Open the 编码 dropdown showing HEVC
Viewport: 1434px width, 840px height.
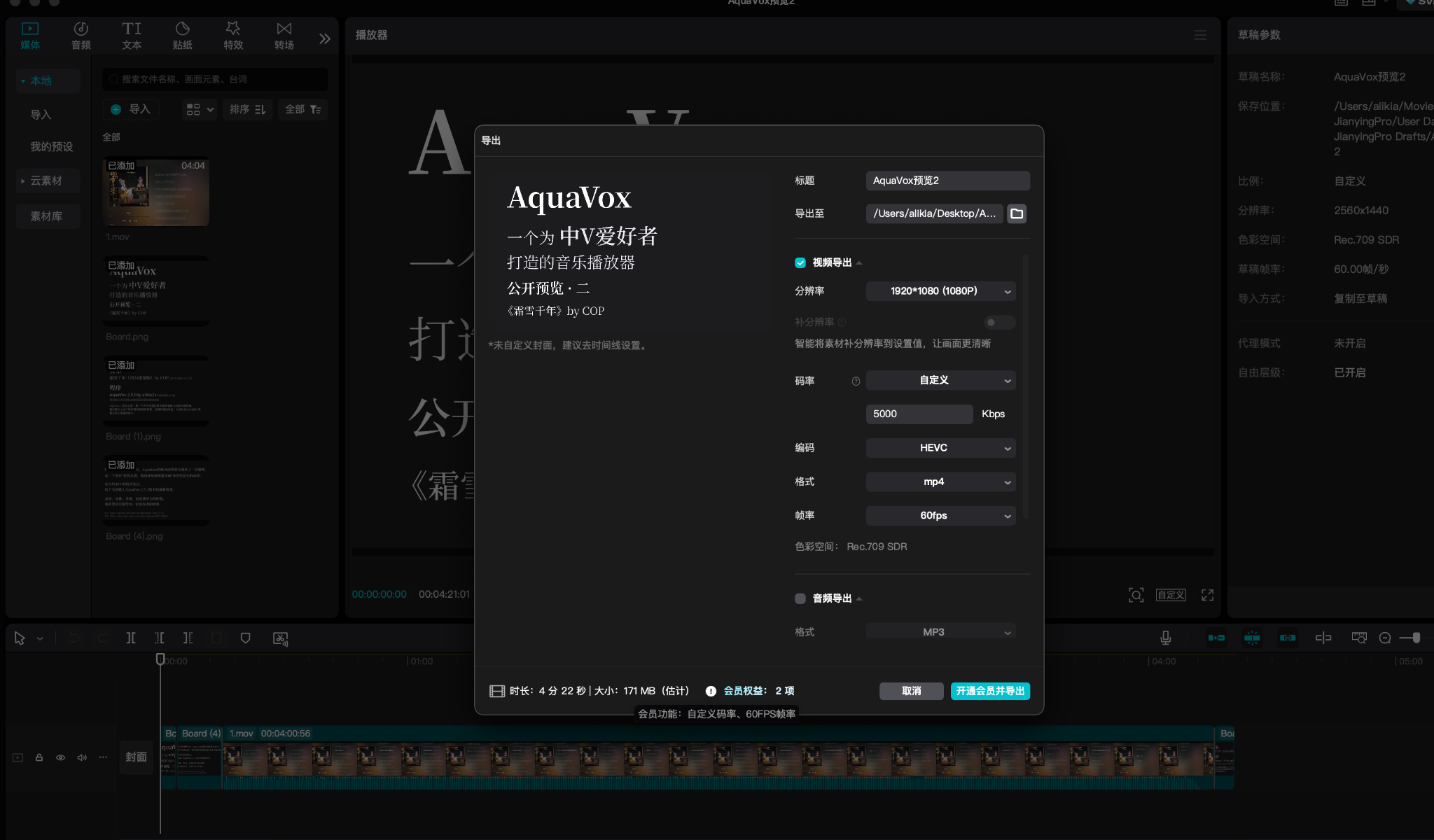click(940, 447)
